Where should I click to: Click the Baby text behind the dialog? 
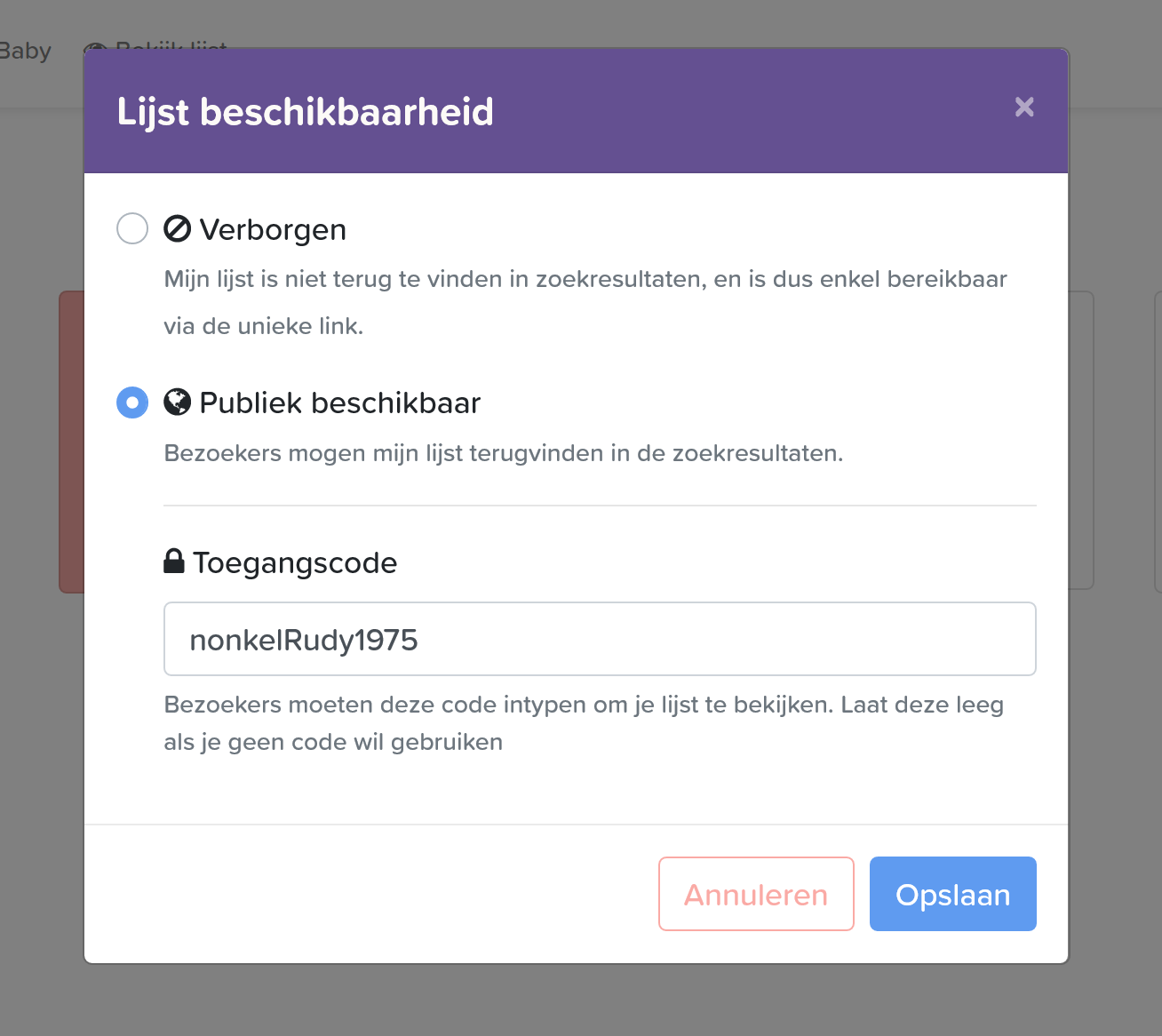click(x=26, y=51)
